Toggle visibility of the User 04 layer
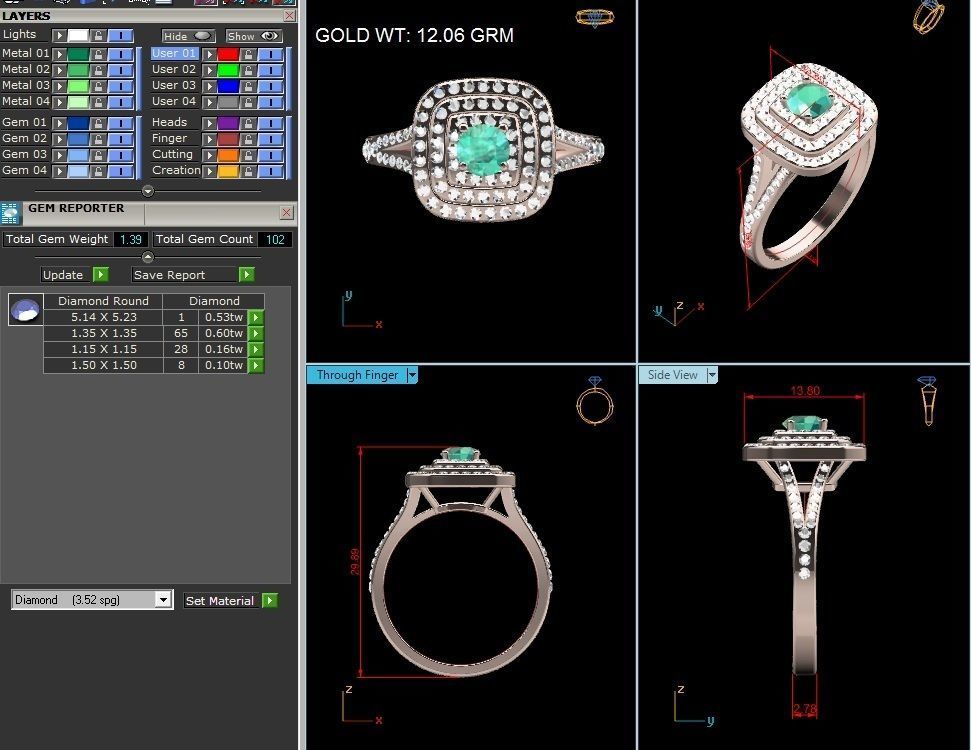This screenshot has height=750, width=971. pos(271,102)
